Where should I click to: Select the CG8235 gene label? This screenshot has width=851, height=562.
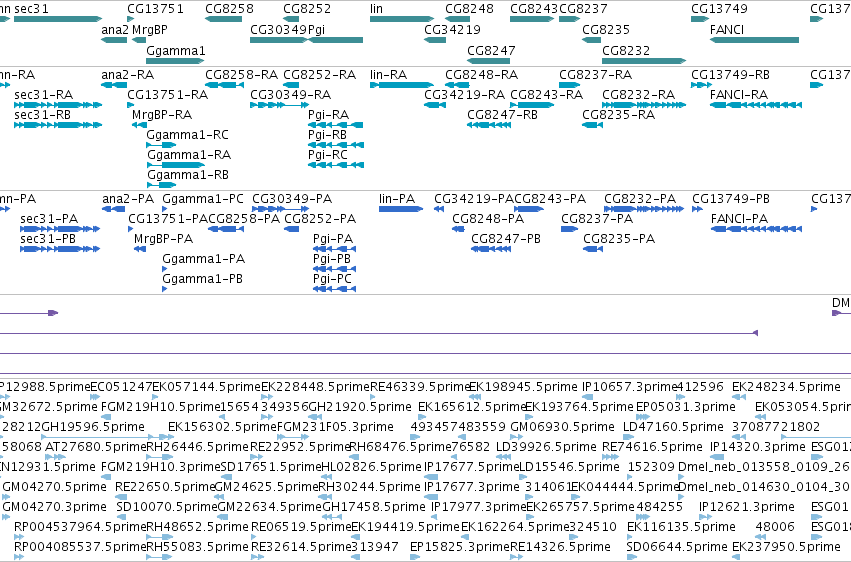pyautogui.click(x=606, y=30)
